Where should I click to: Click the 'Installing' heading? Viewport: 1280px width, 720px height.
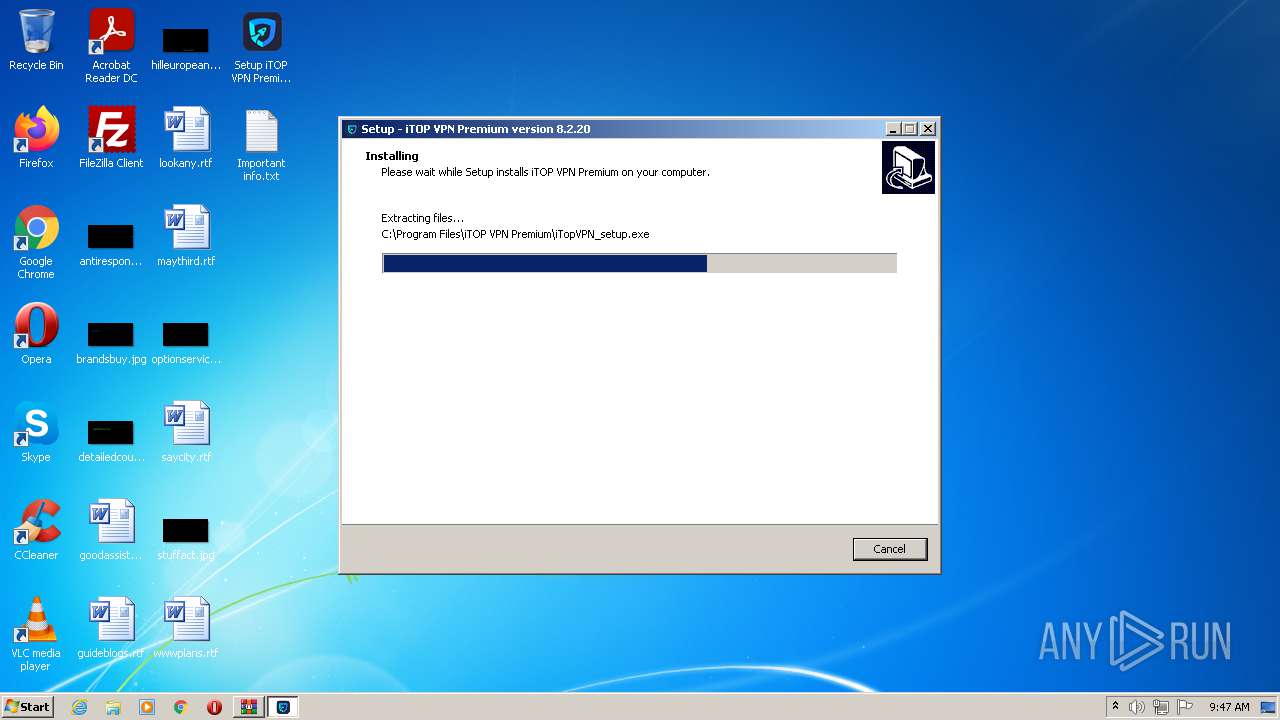pos(392,156)
